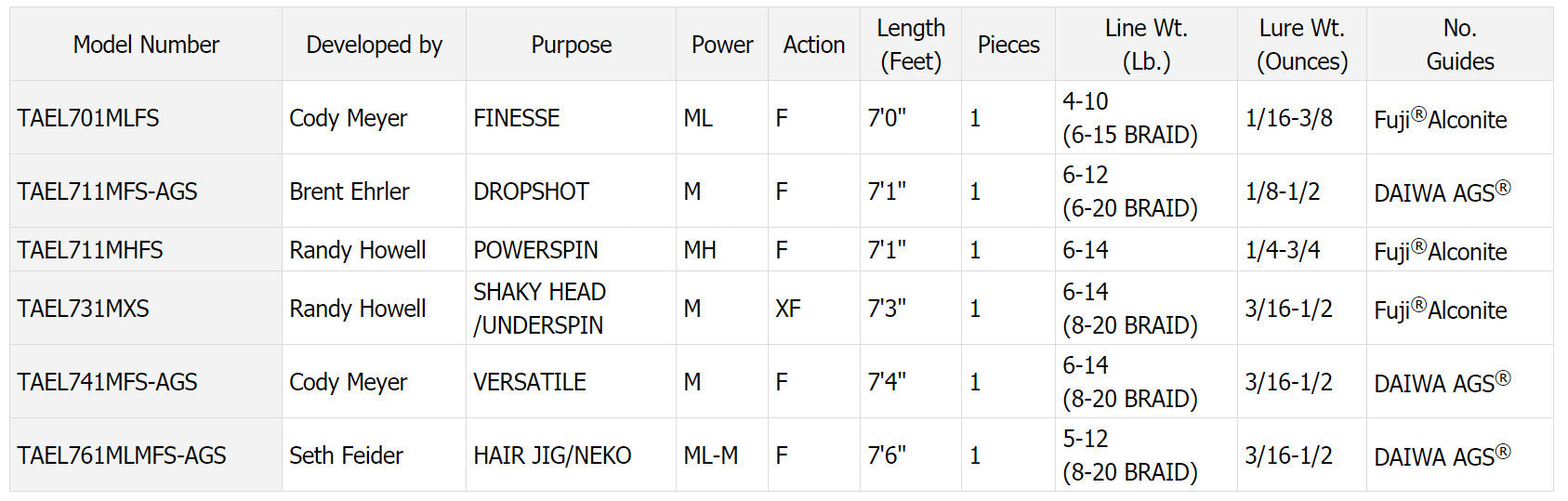Click the Line Wt. (Lb.) header
Screen dimensions: 1568x501
tap(1145, 45)
